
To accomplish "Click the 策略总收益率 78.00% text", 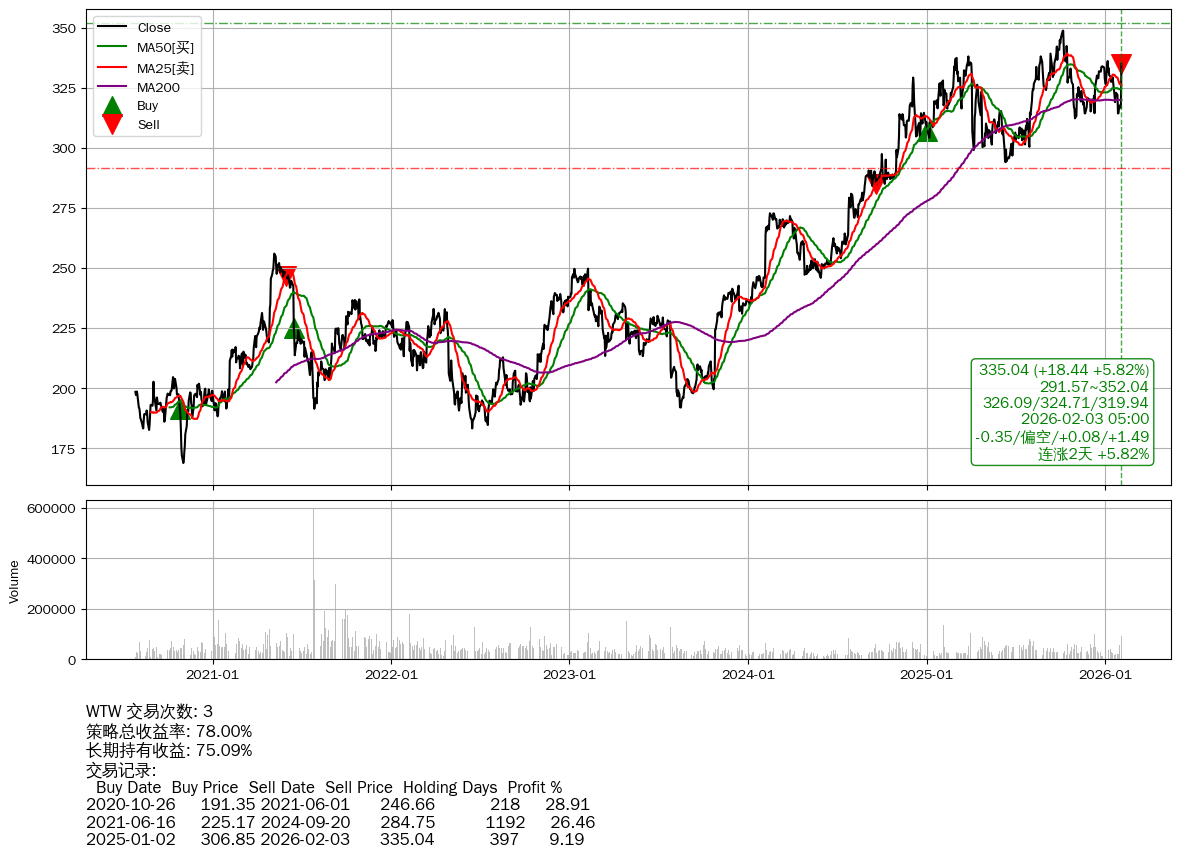I will click(169, 731).
